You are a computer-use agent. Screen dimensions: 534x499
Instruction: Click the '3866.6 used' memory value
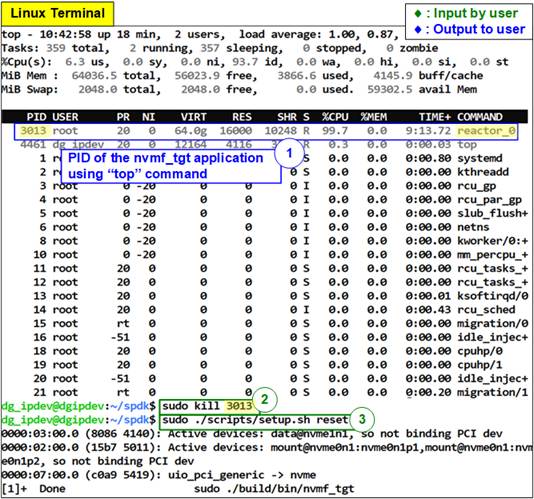click(x=315, y=76)
